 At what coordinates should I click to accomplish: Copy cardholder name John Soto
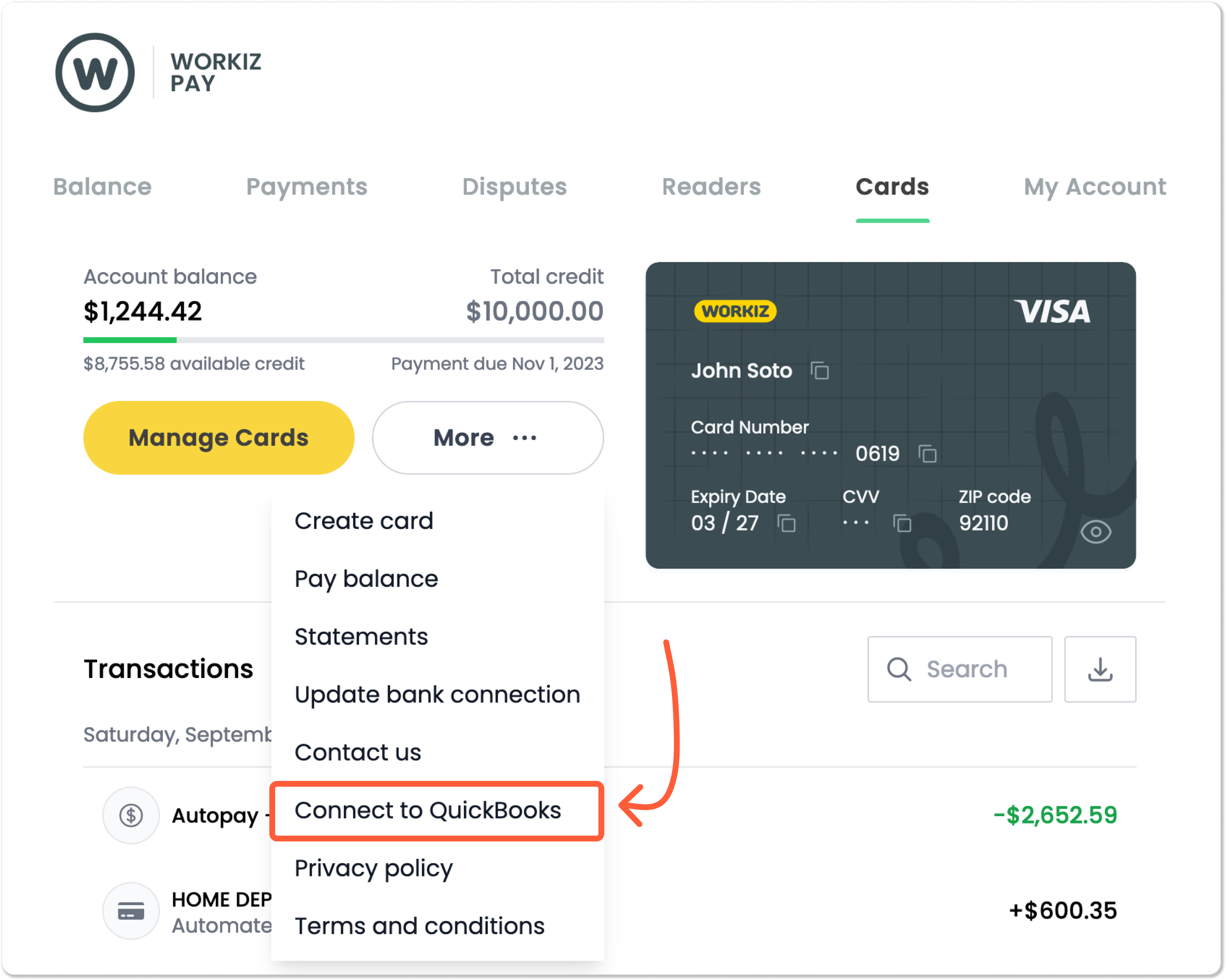(819, 371)
